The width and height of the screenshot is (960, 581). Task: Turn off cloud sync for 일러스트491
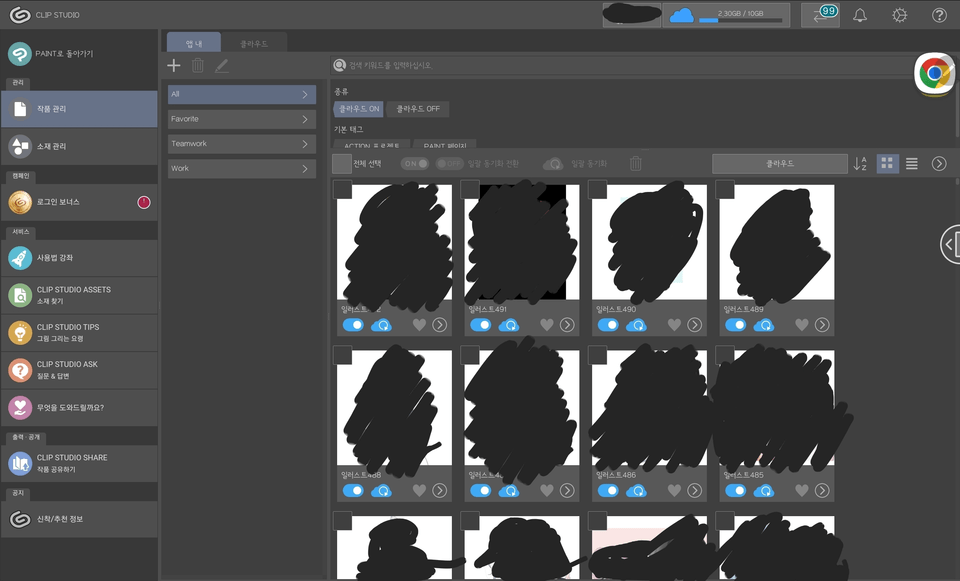(x=481, y=324)
